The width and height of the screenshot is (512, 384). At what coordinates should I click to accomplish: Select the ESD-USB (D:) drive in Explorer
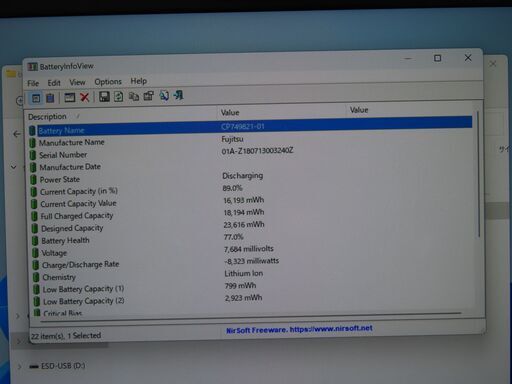pos(63,366)
